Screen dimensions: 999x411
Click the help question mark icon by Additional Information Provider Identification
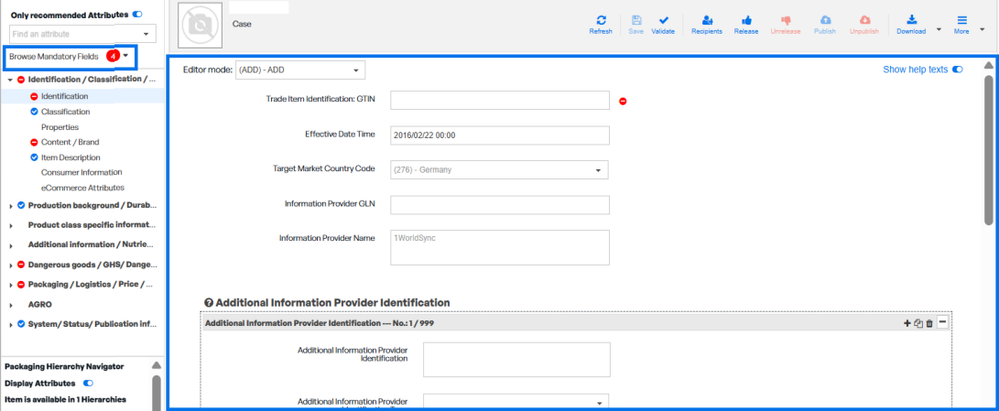pos(208,303)
